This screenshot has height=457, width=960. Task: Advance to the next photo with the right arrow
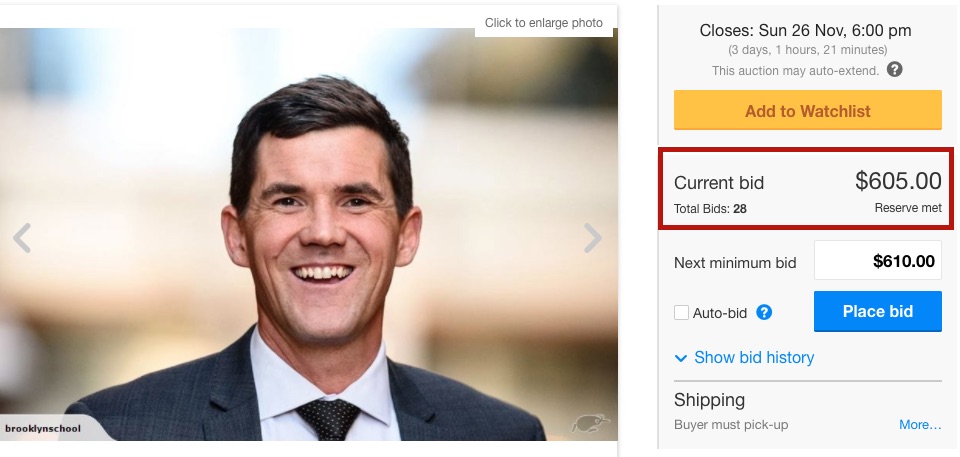(x=592, y=238)
